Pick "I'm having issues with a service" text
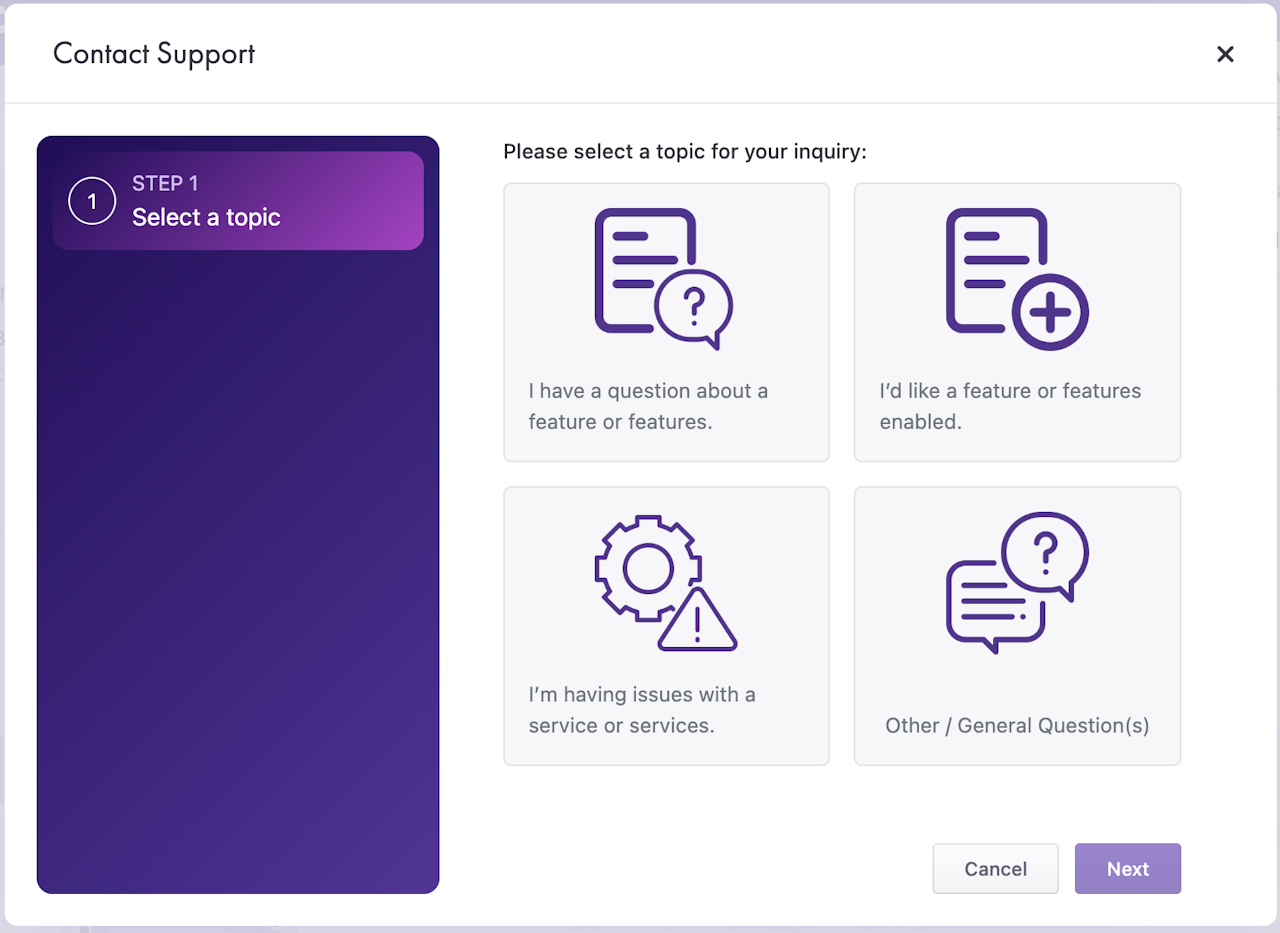1280x933 pixels. 642,710
